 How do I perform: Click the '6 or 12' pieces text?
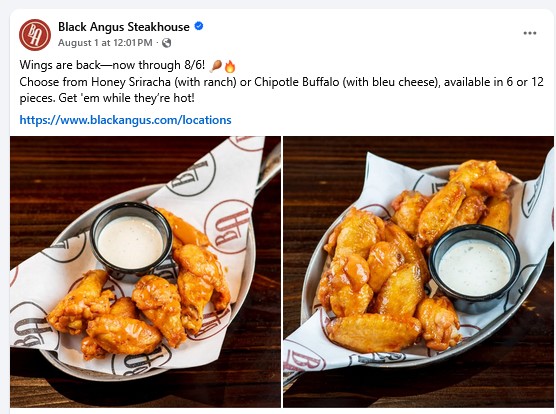pyautogui.click(x=525, y=82)
